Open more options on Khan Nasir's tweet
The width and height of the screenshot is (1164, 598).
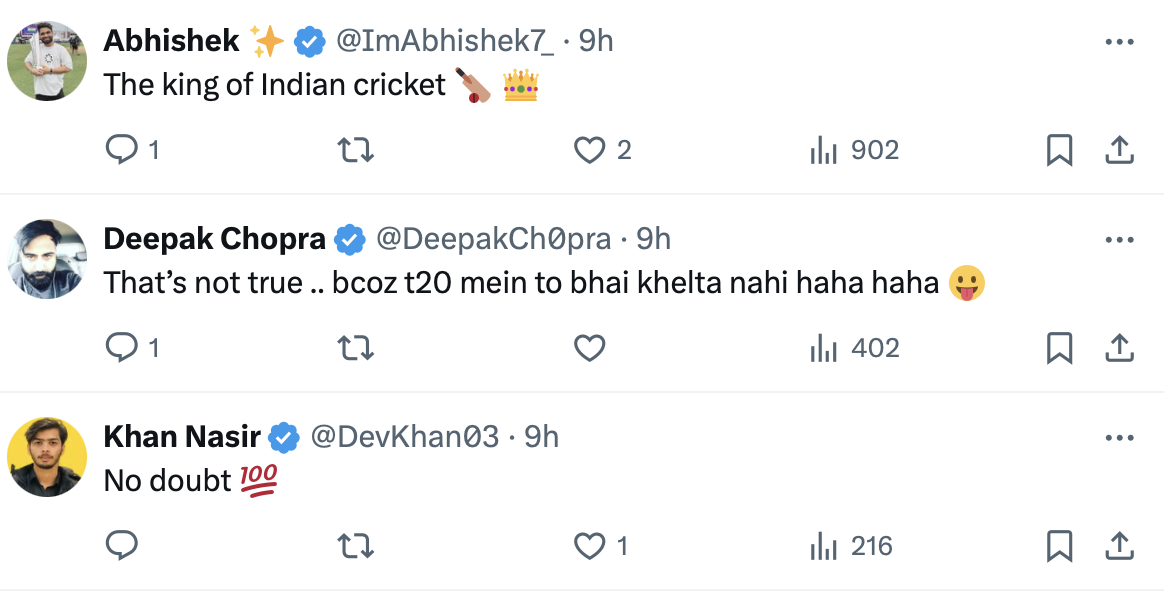[x=1118, y=438]
